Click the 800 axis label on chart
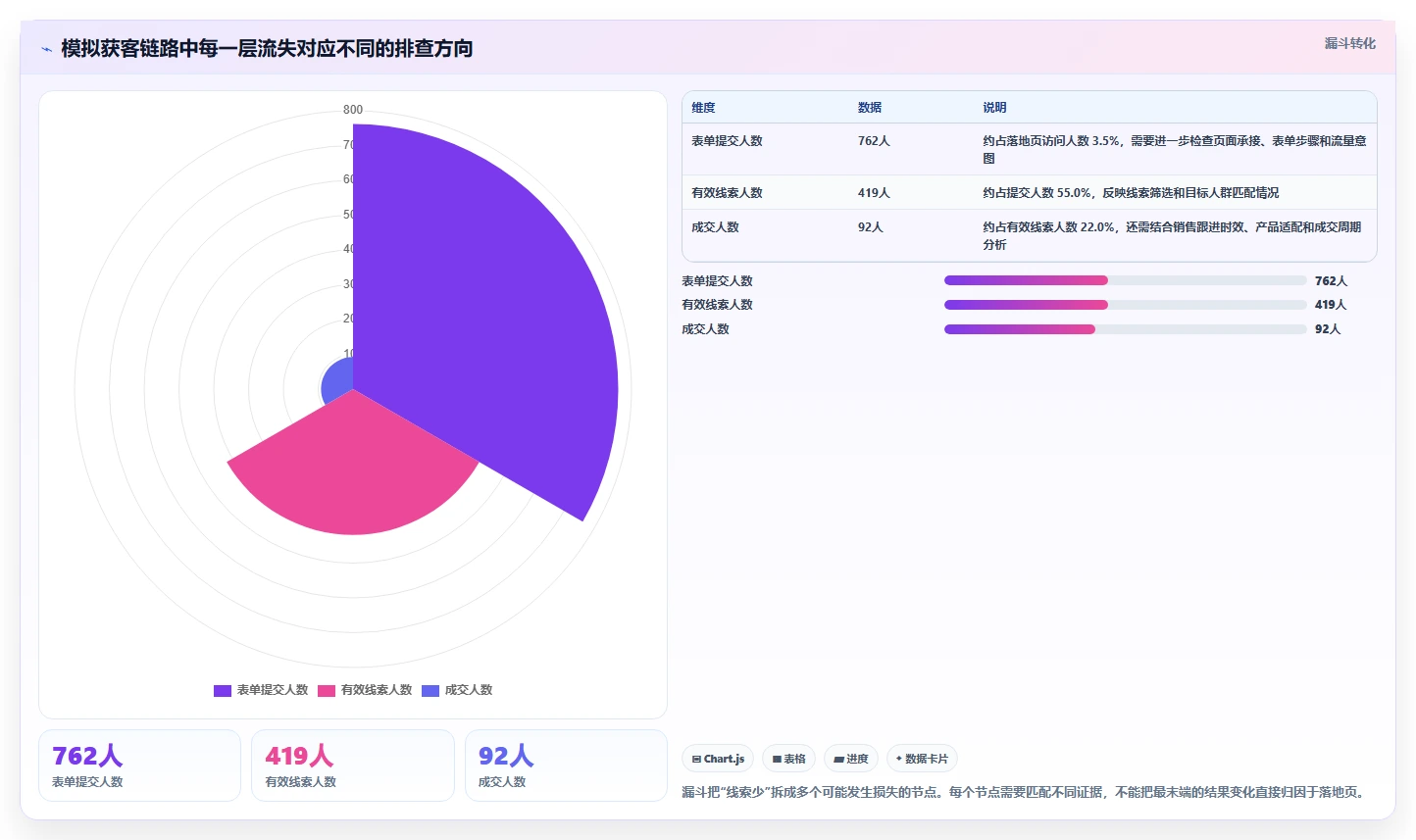Image resolution: width=1416 pixels, height=840 pixels. tap(353, 110)
